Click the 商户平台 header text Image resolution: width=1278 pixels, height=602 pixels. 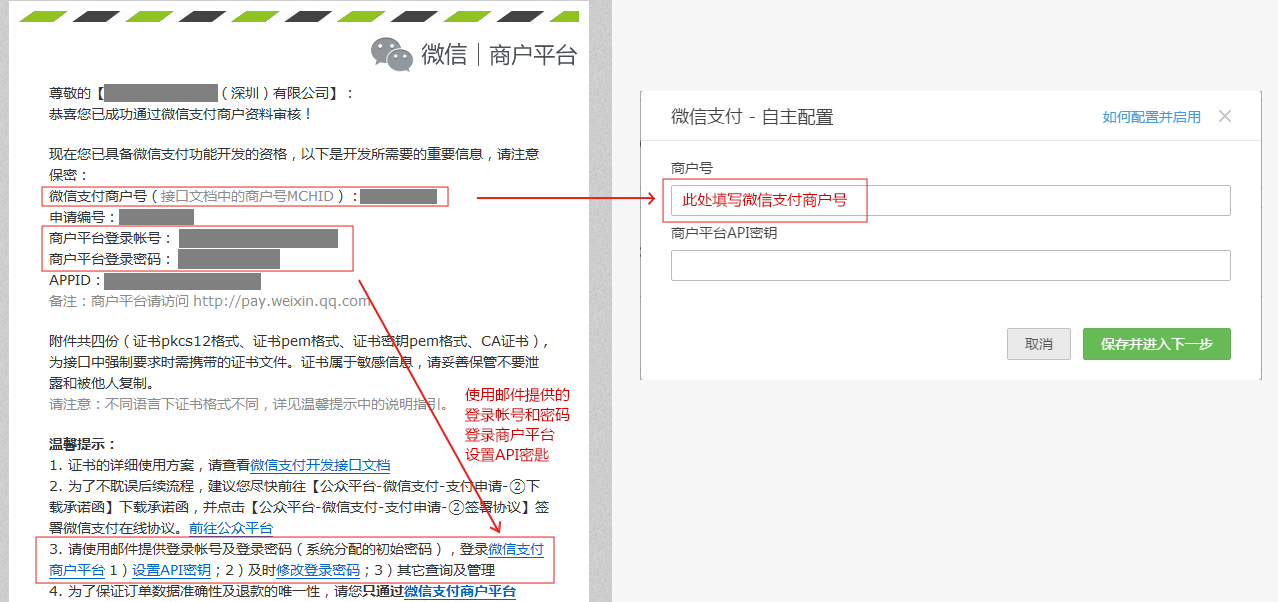pos(533,55)
